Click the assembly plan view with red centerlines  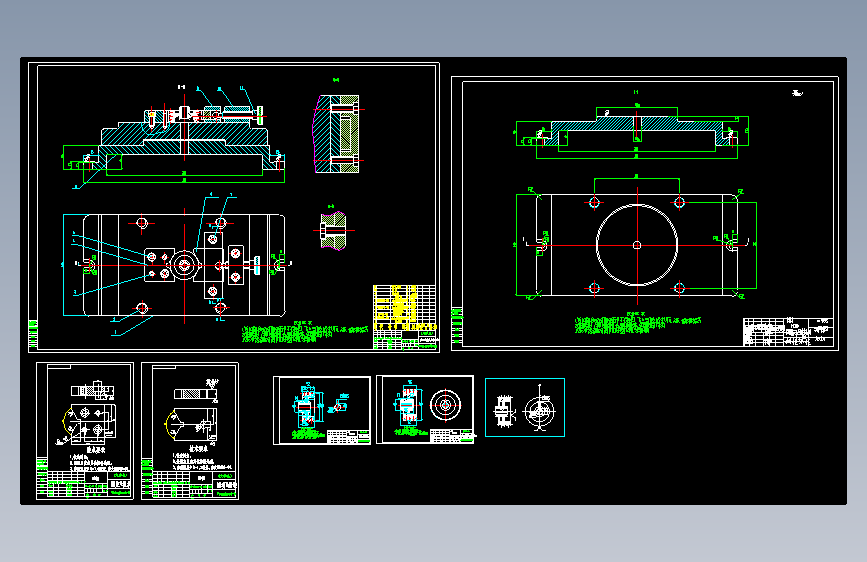[x=184, y=266]
